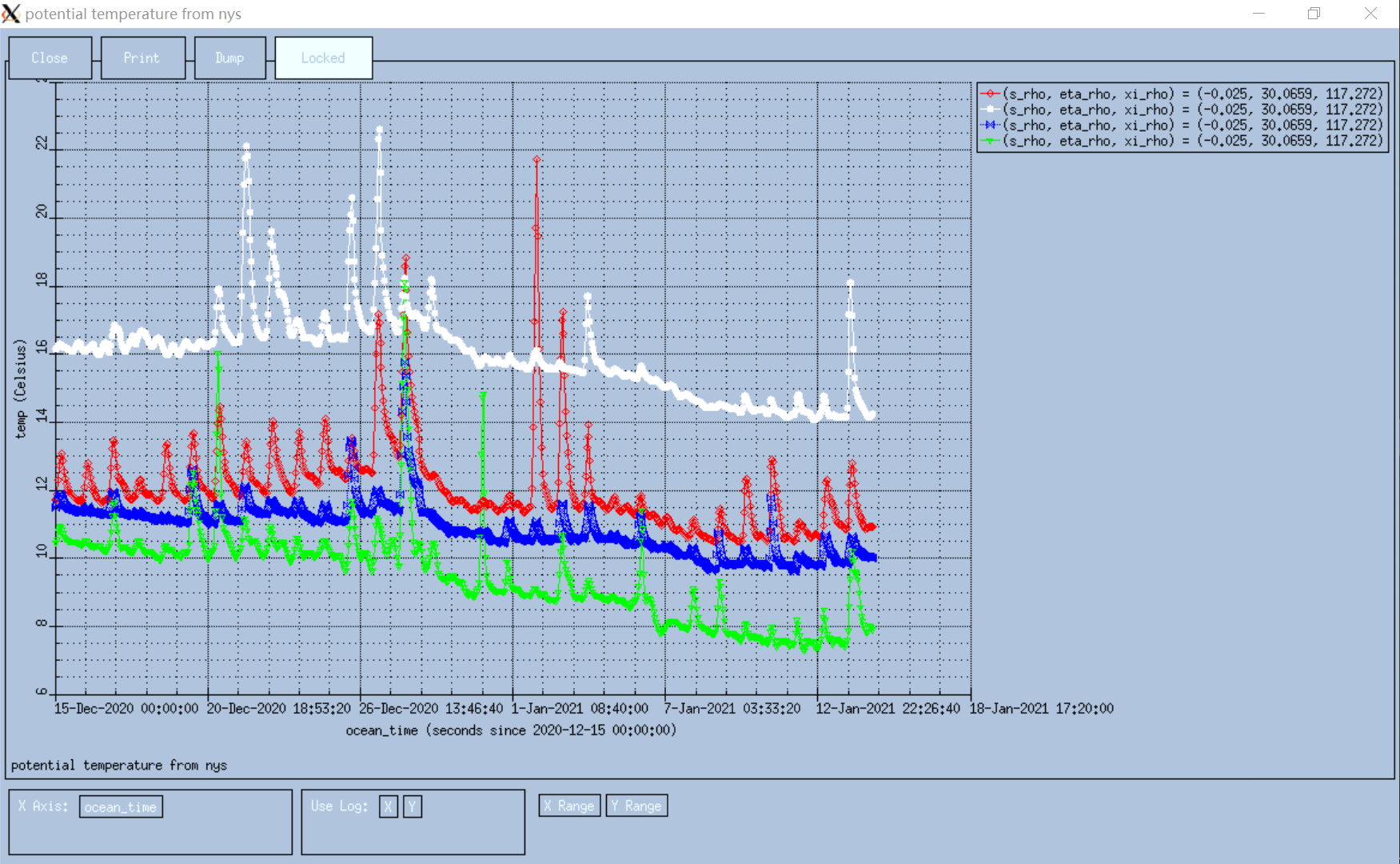
Task: Click the green triangle legend marker
Action: (991, 141)
